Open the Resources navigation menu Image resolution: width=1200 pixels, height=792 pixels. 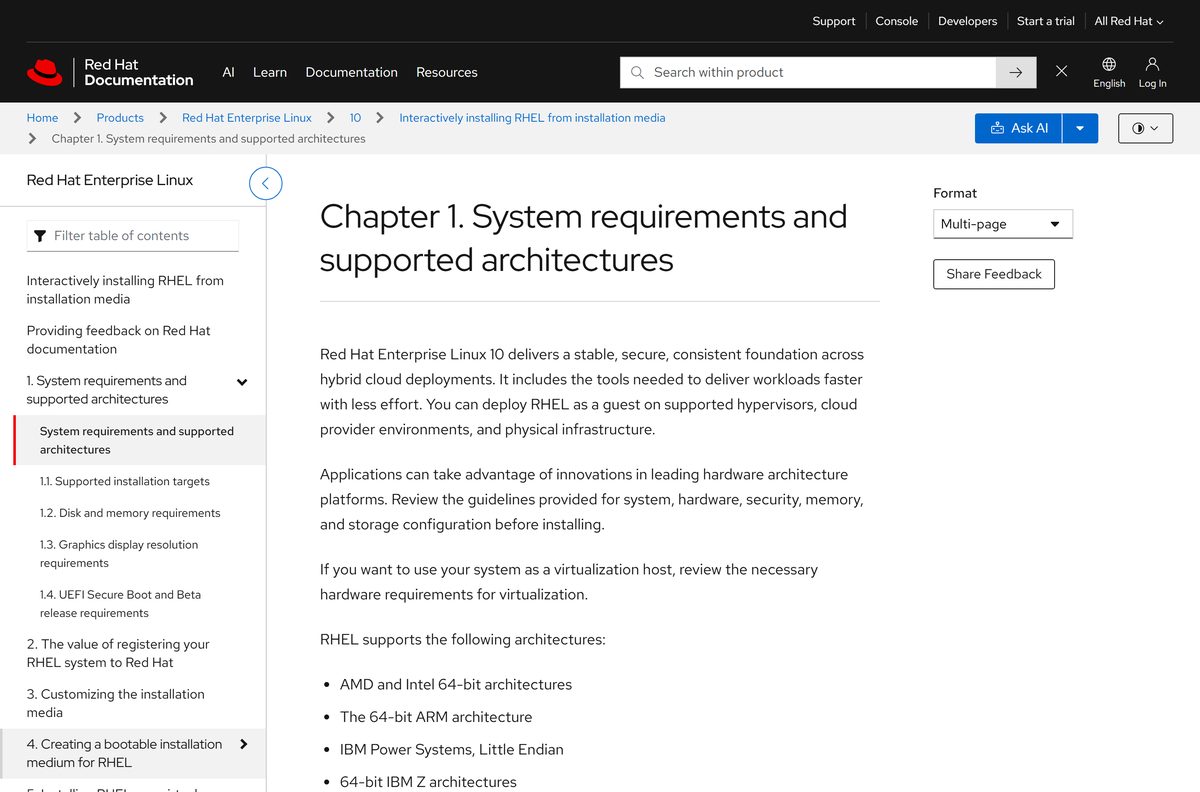tap(447, 72)
